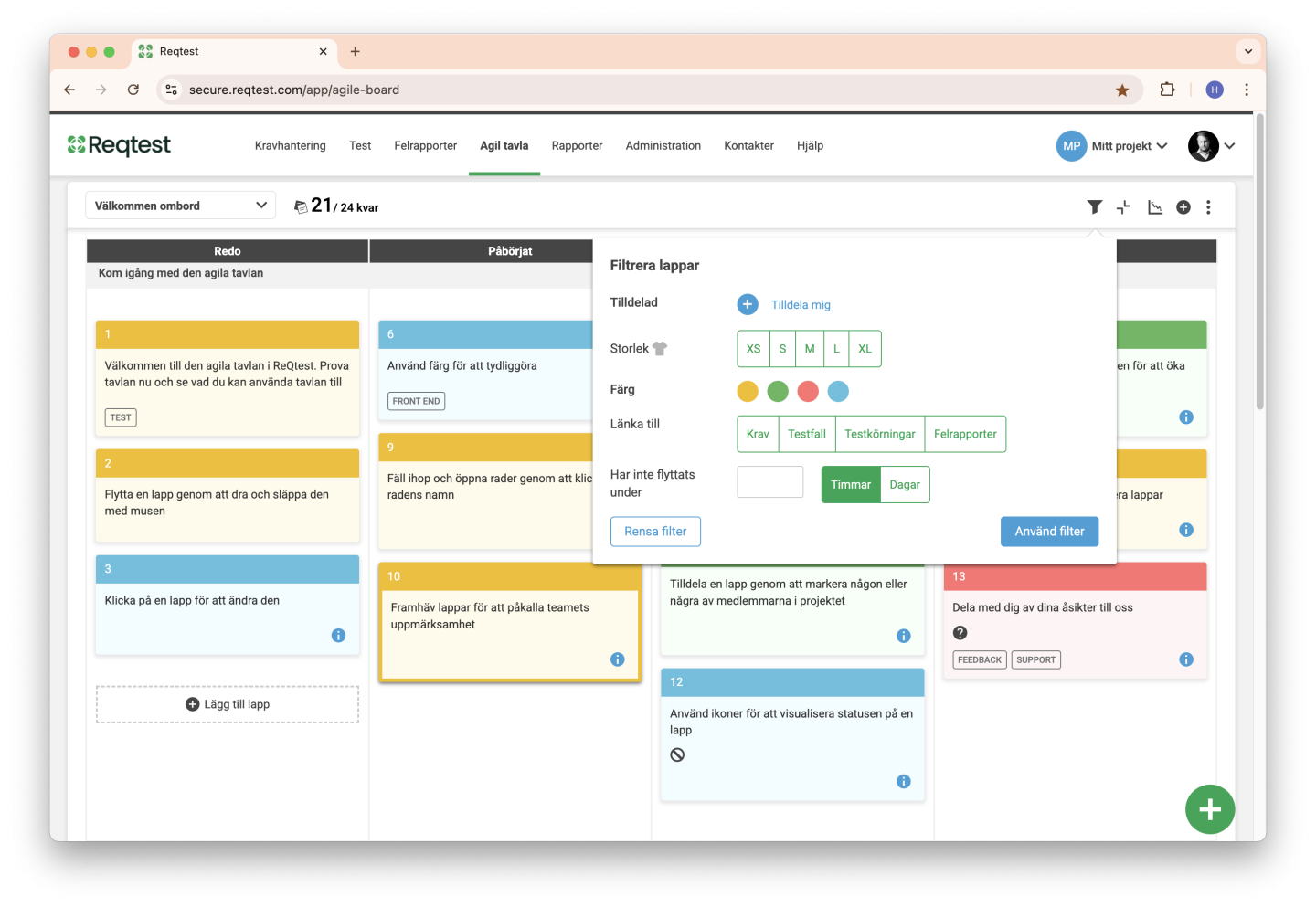The width and height of the screenshot is (1316, 907).
Task: Open the filter funnel icon
Action: pos(1094,207)
